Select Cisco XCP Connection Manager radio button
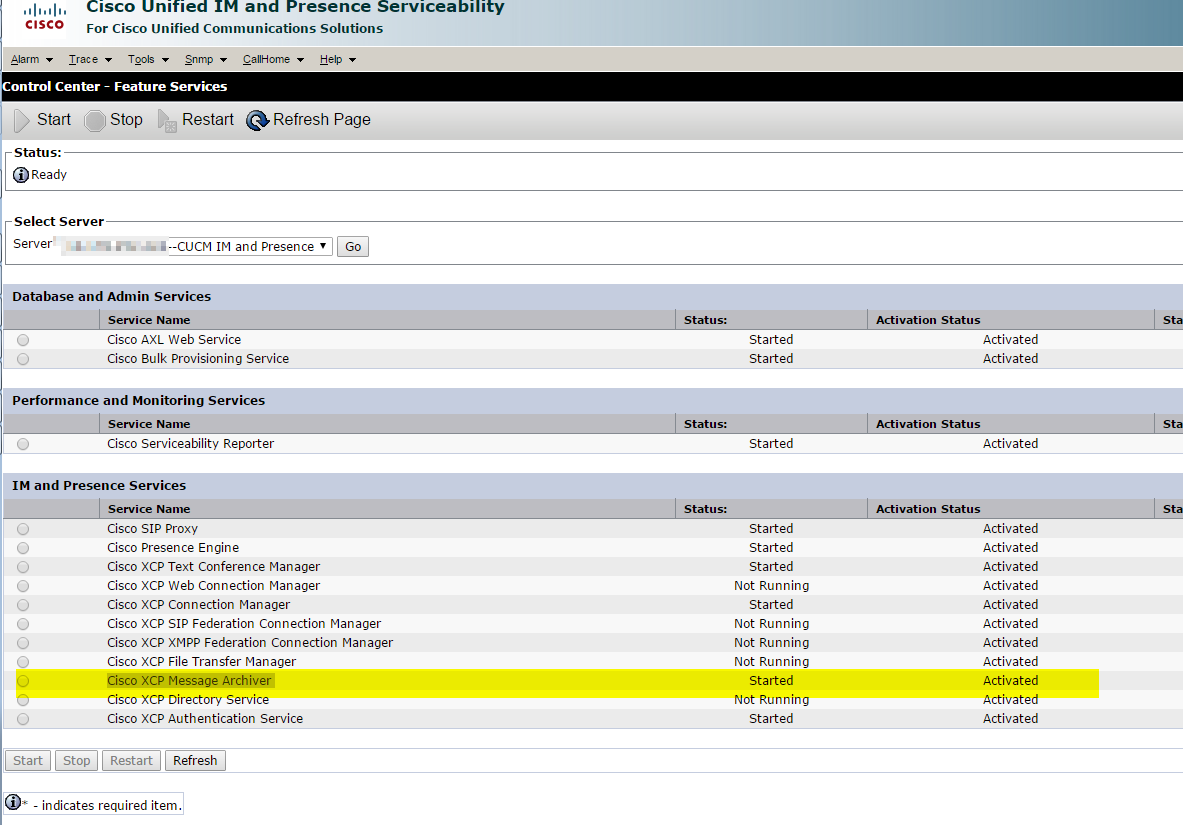 pyautogui.click(x=23, y=605)
